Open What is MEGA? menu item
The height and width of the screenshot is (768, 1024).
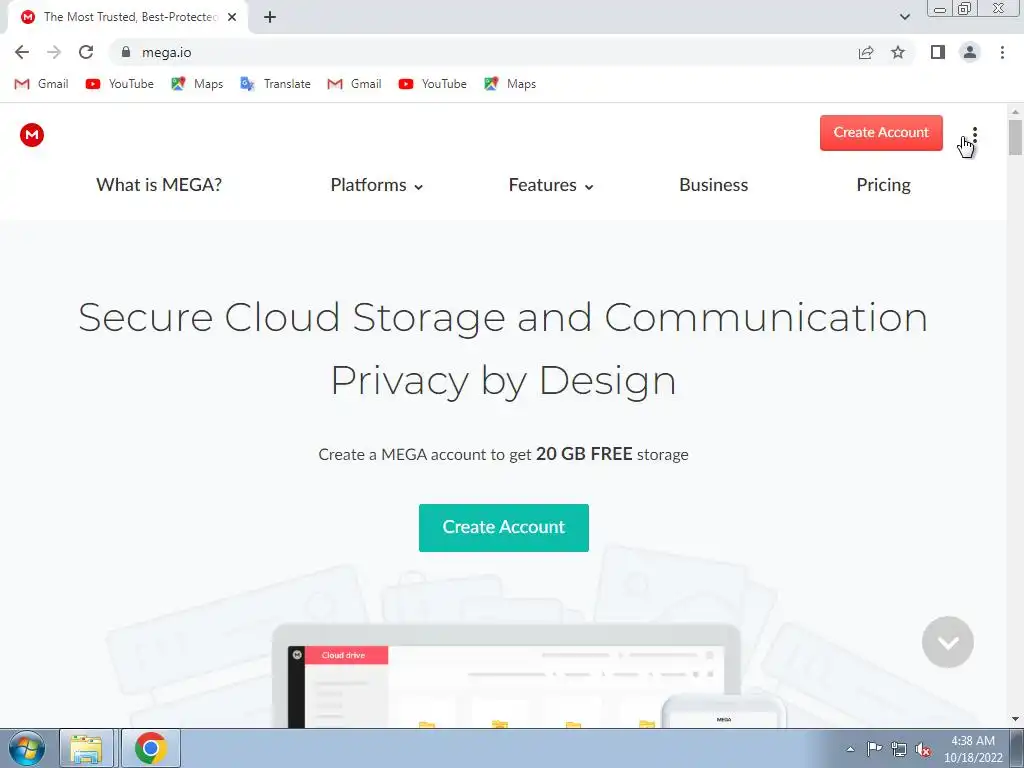pos(159,185)
